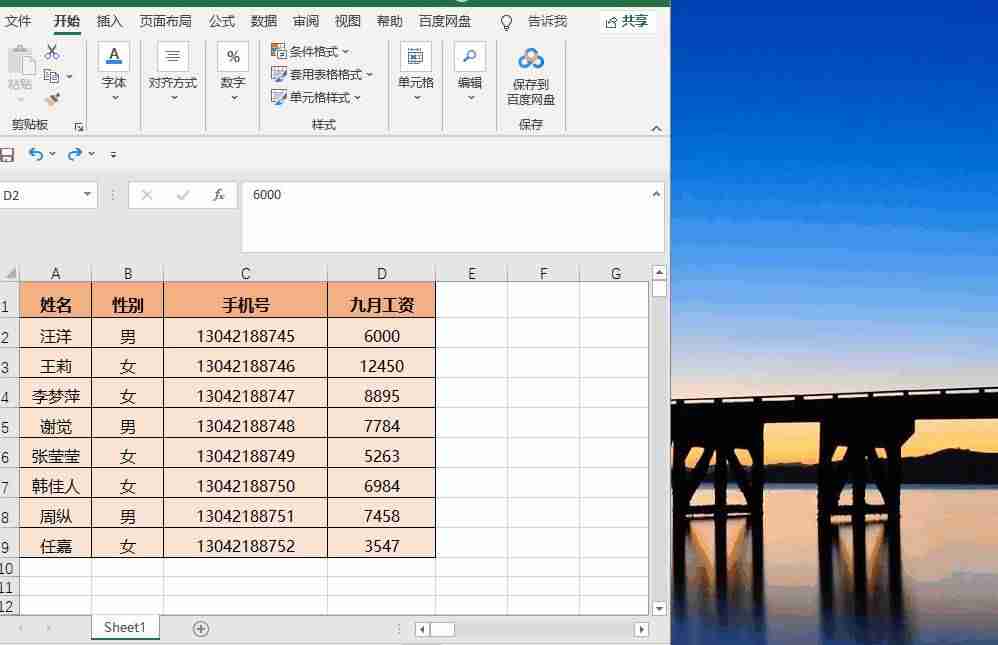Viewport: 998px width, 645px height.
Task: Open 套用表格格式 table format dropdown
Action: pyautogui.click(x=321, y=74)
